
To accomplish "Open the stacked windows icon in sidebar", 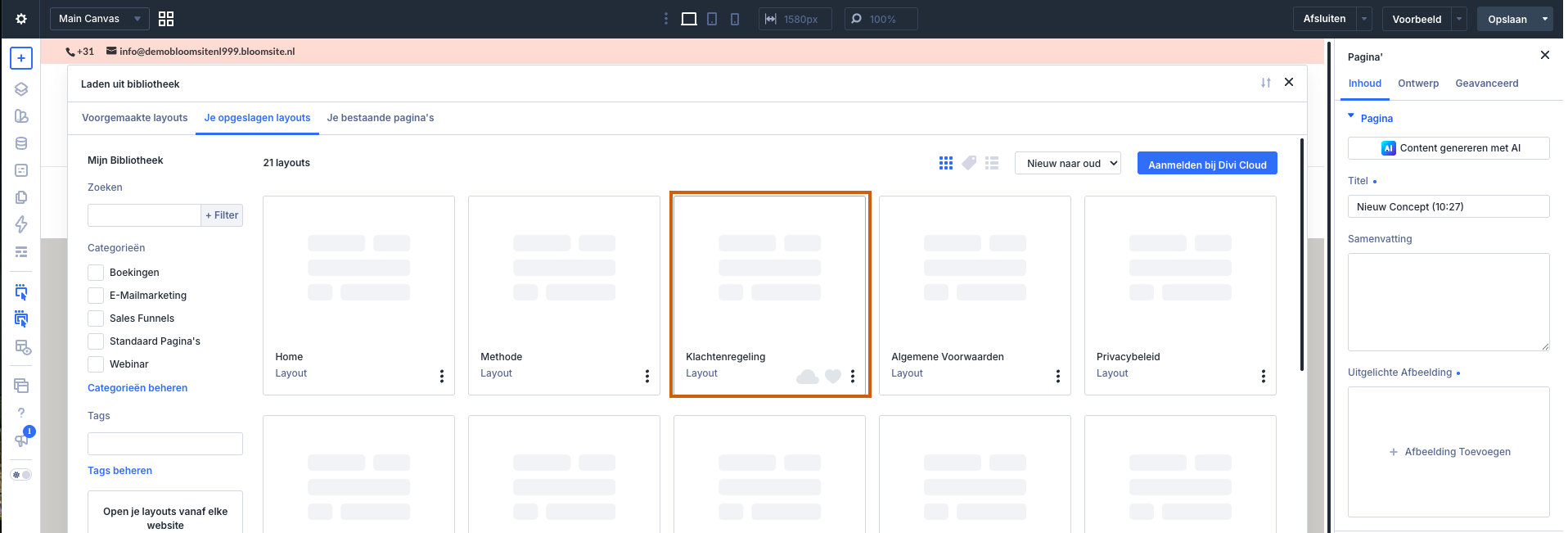I will click(21, 386).
